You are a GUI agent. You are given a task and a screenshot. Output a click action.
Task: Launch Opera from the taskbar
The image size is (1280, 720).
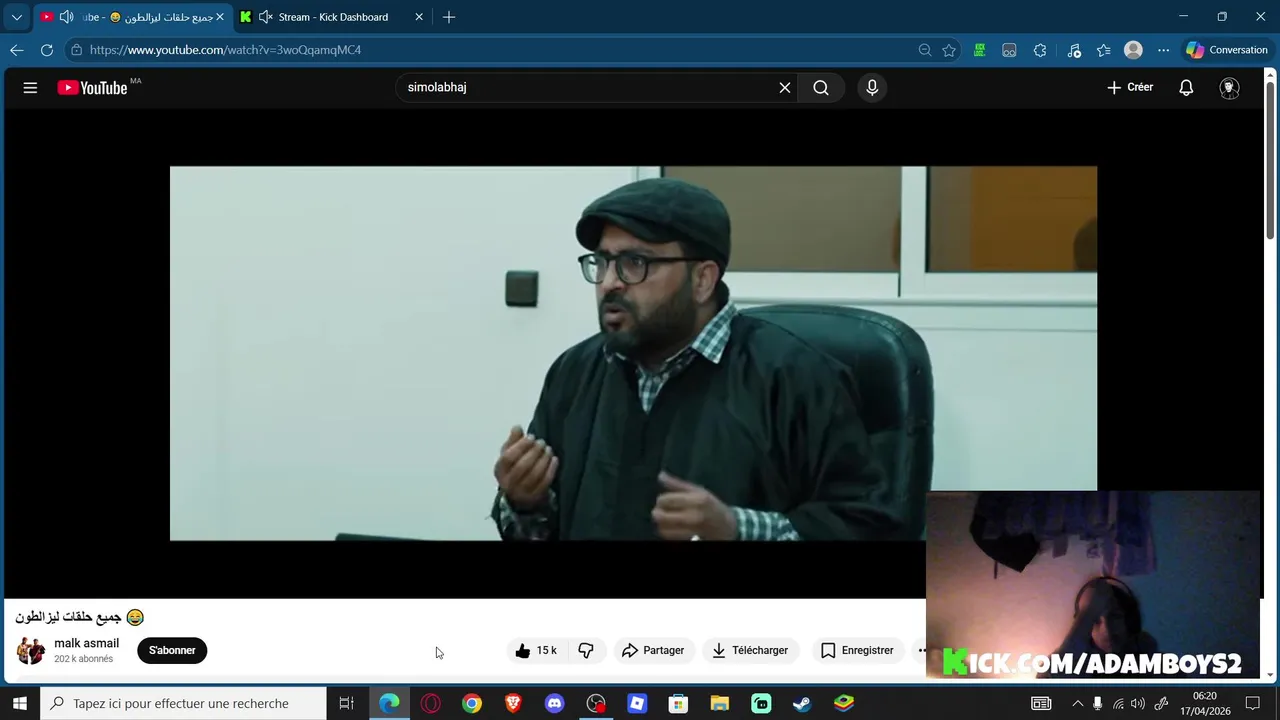[431, 704]
